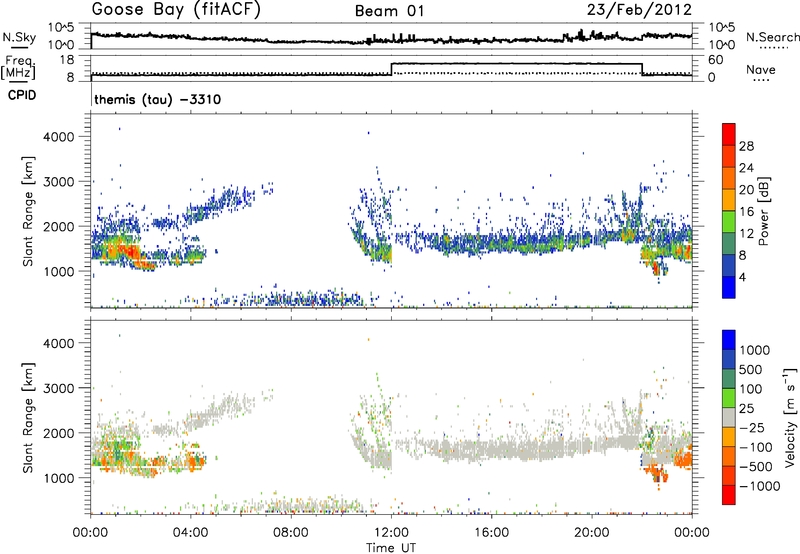This screenshot has width=800, height=554.
Task: Click the "N.Search" legend label
Action: [x=773, y=37]
